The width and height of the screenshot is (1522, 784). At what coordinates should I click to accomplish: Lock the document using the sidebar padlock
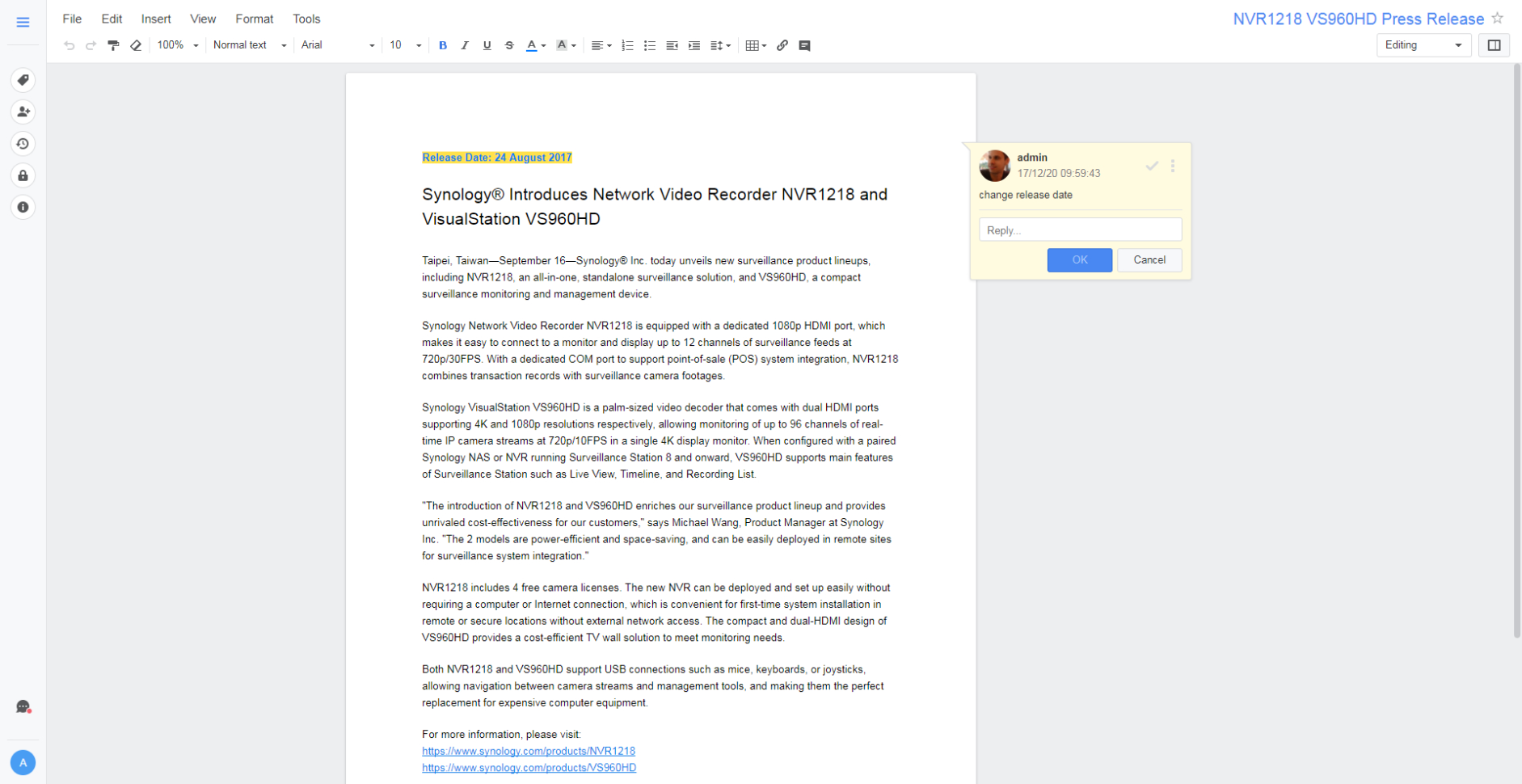click(23, 175)
